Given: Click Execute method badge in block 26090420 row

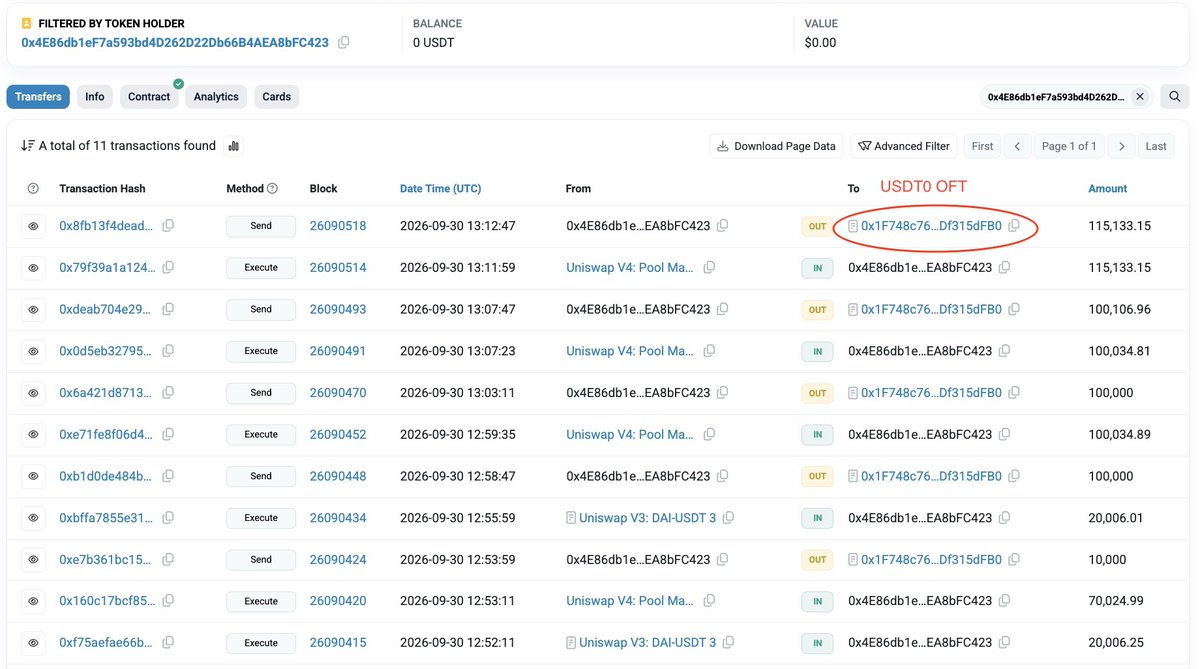Looking at the screenshot, I should point(261,601).
